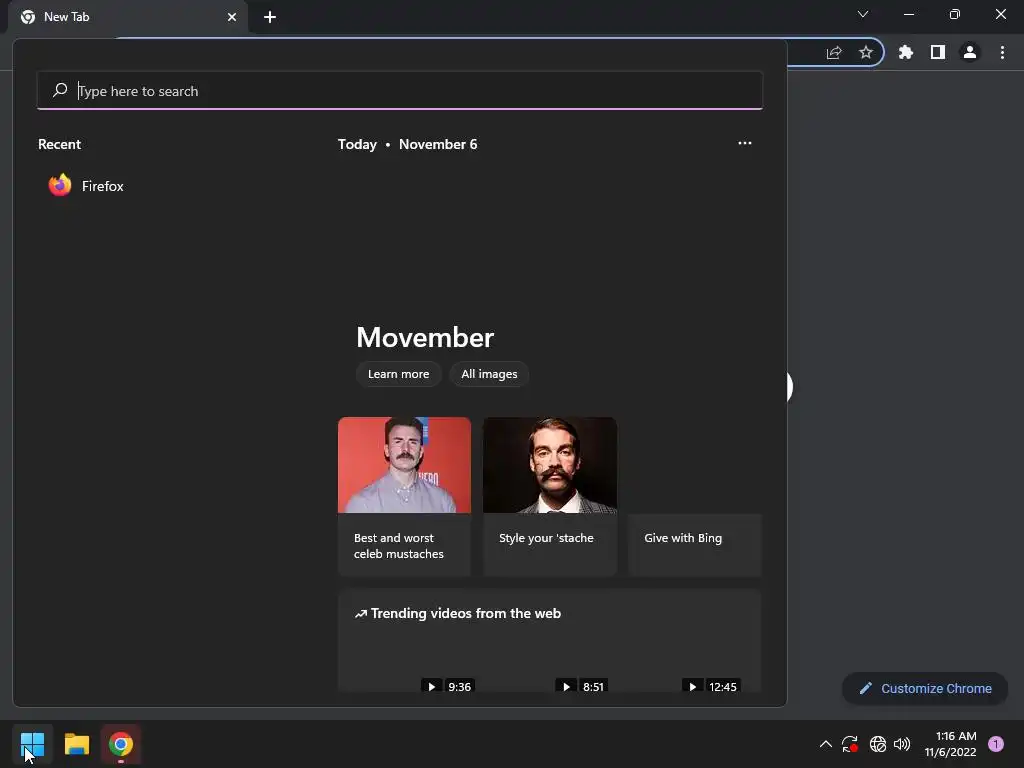Click the Today November 6 date text
This screenshot has width=1024, height=768.
point(408,144)
